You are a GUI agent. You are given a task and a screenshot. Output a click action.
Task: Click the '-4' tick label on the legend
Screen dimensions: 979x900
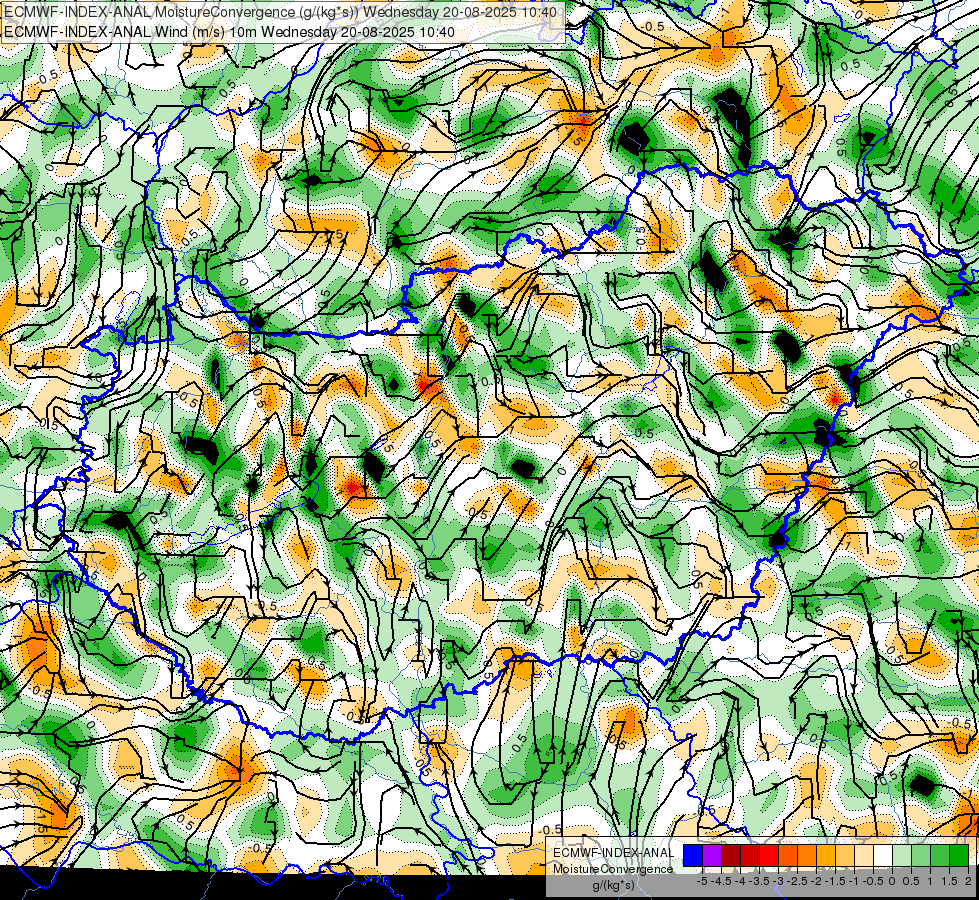coord(740,881)
